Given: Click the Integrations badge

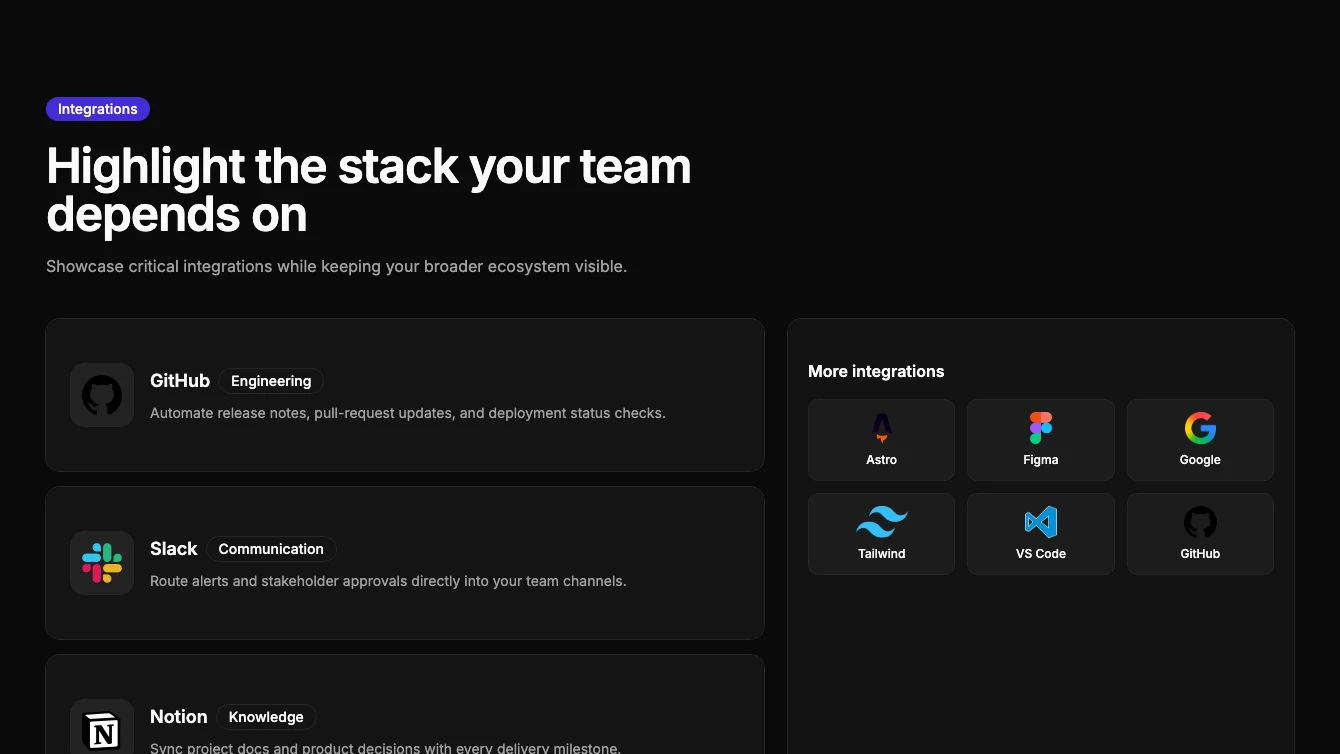Looking at the screenshot, I should [98, 109].
